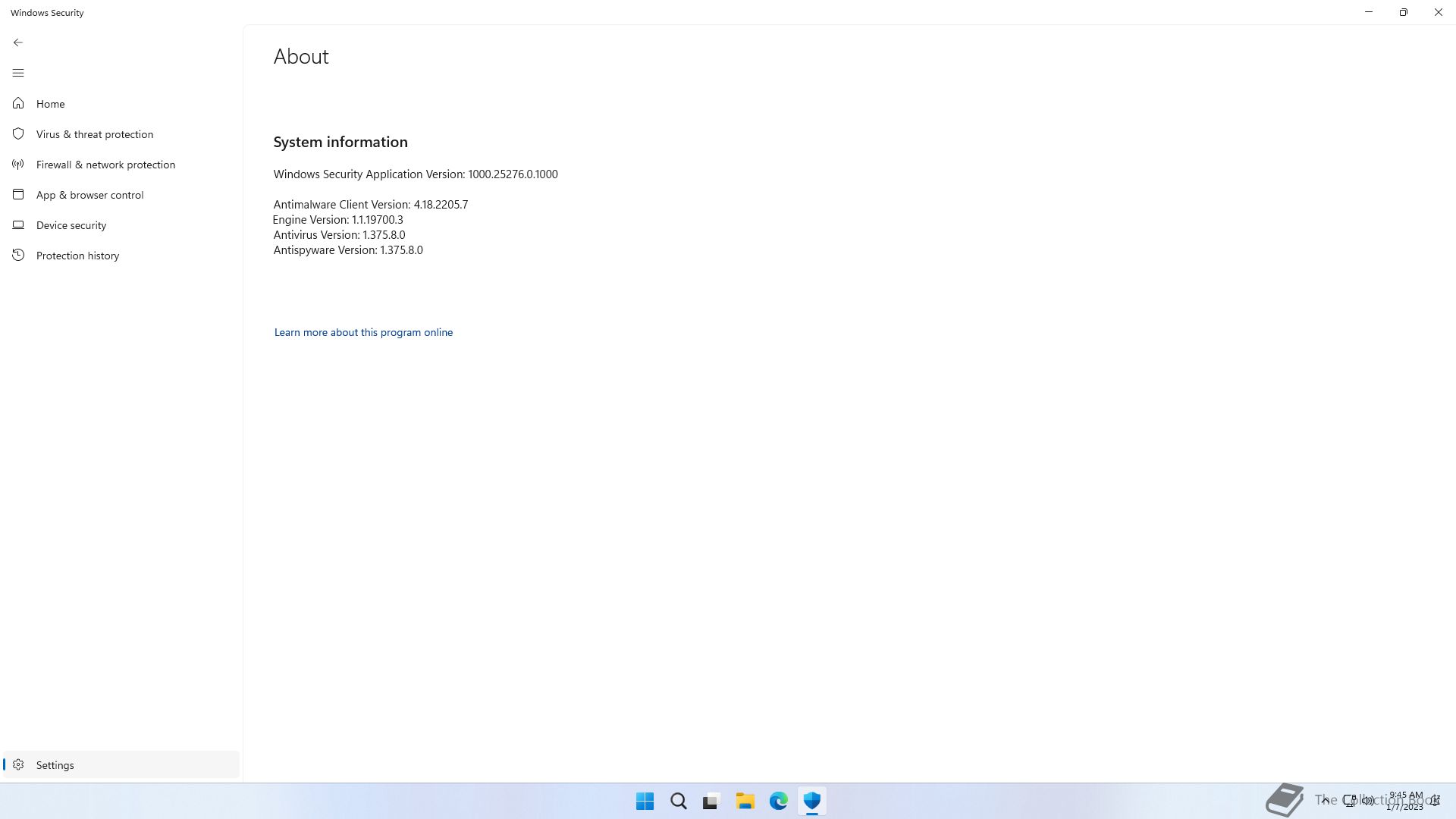Click the Protection history clock icon

coord(18,256)
